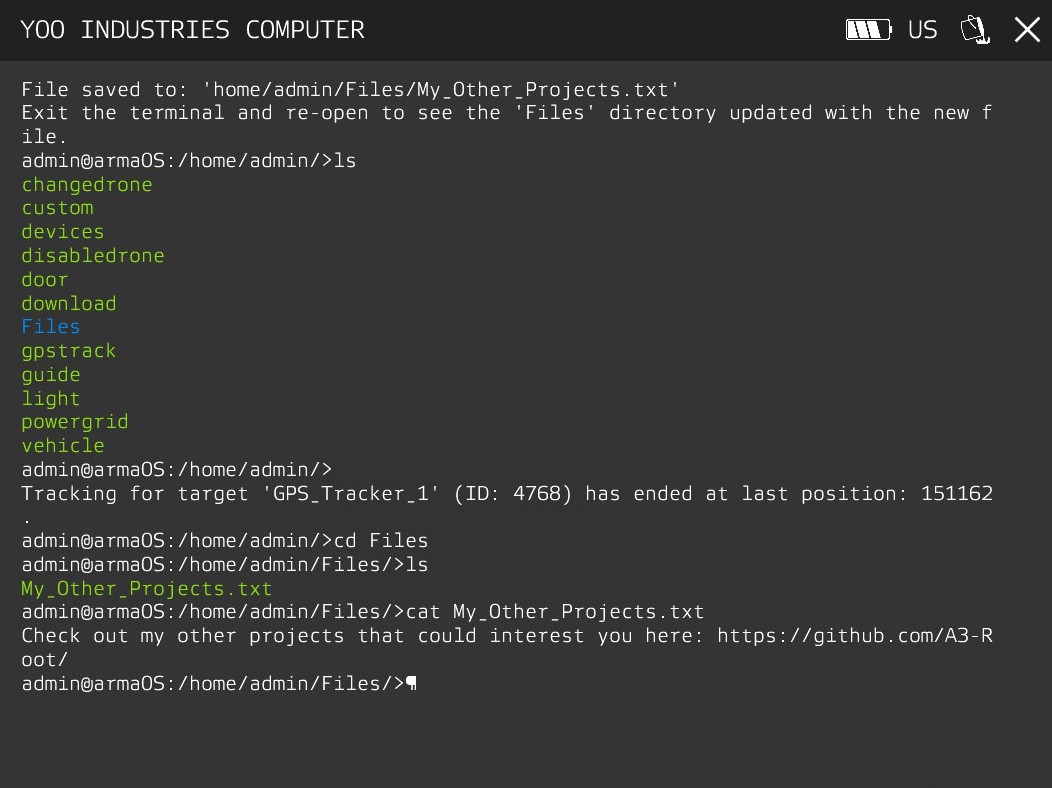This screenshot has width=1052, height=788.
Task: Click the guide command entry
Action: click(x=51, y=375)
